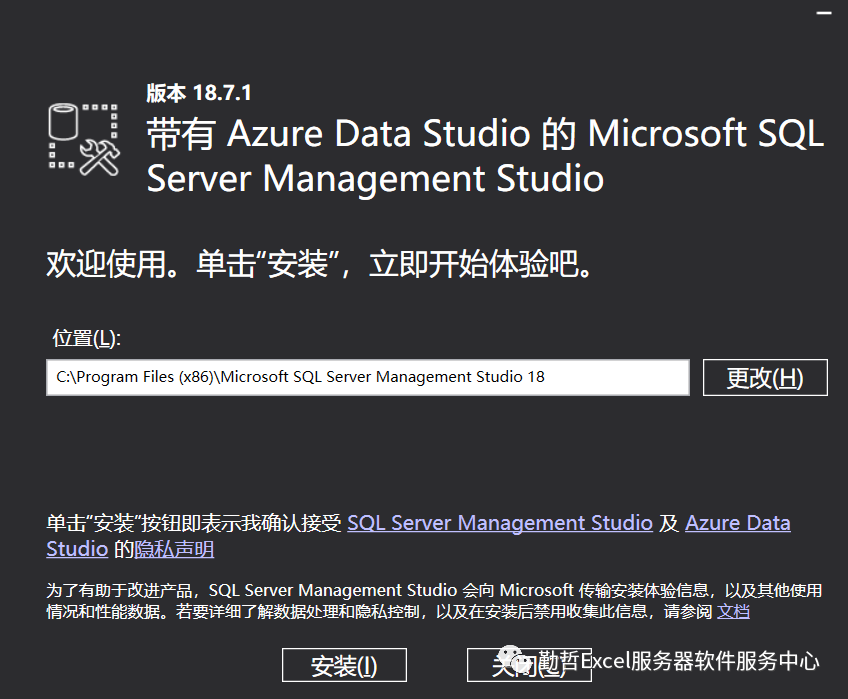Click the 版本 18.7.1 version text
The image size is (848, 699).
(x=199, y=93)
